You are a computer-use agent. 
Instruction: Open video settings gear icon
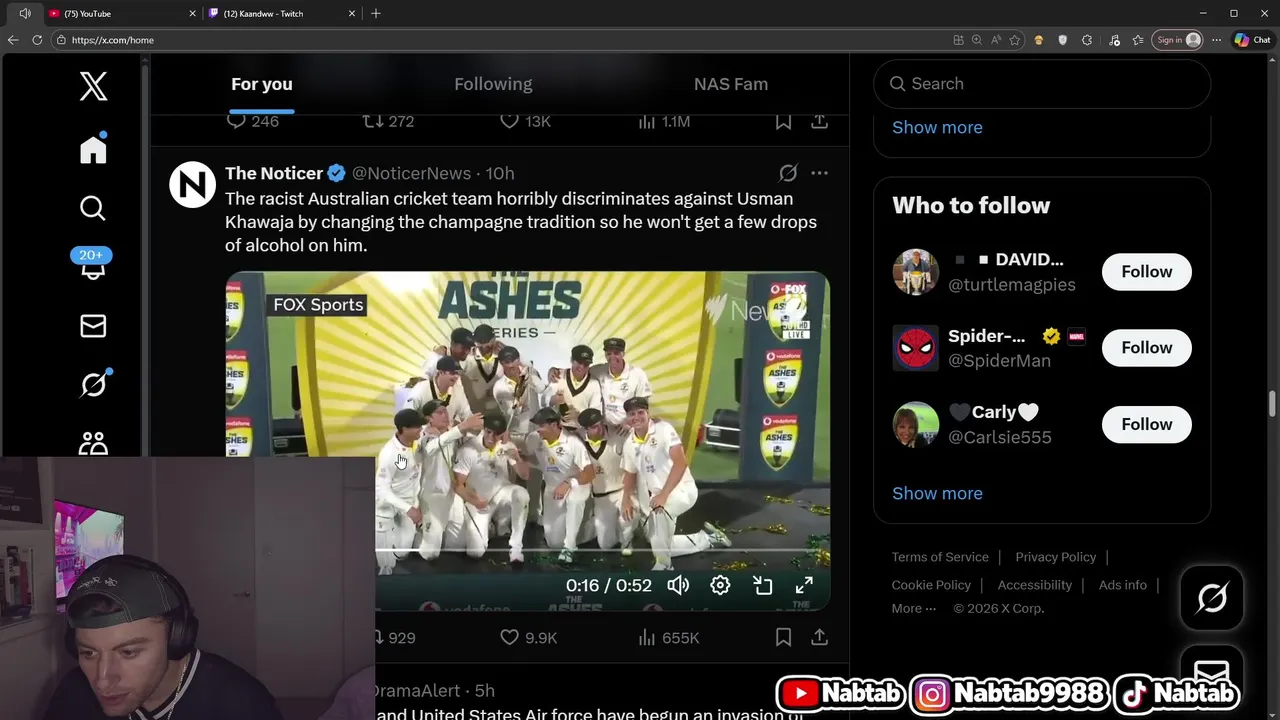tap(720, 585)
